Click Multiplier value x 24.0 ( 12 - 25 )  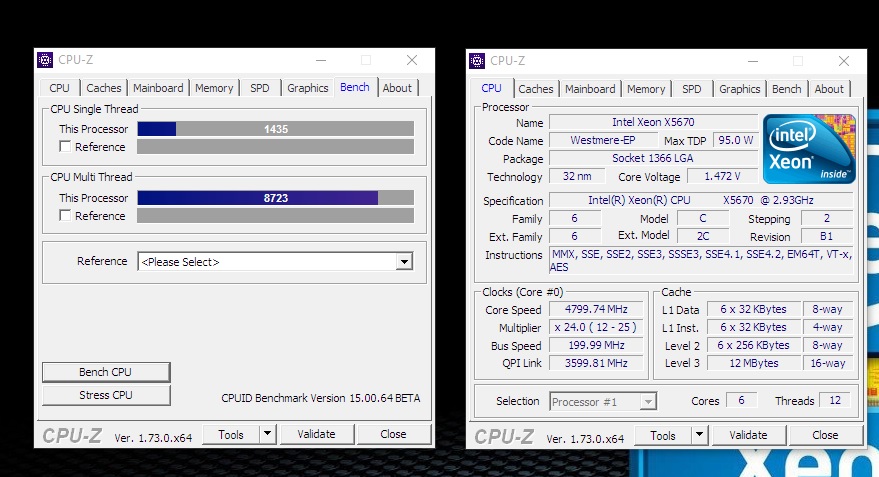click(x=596, y=327)
